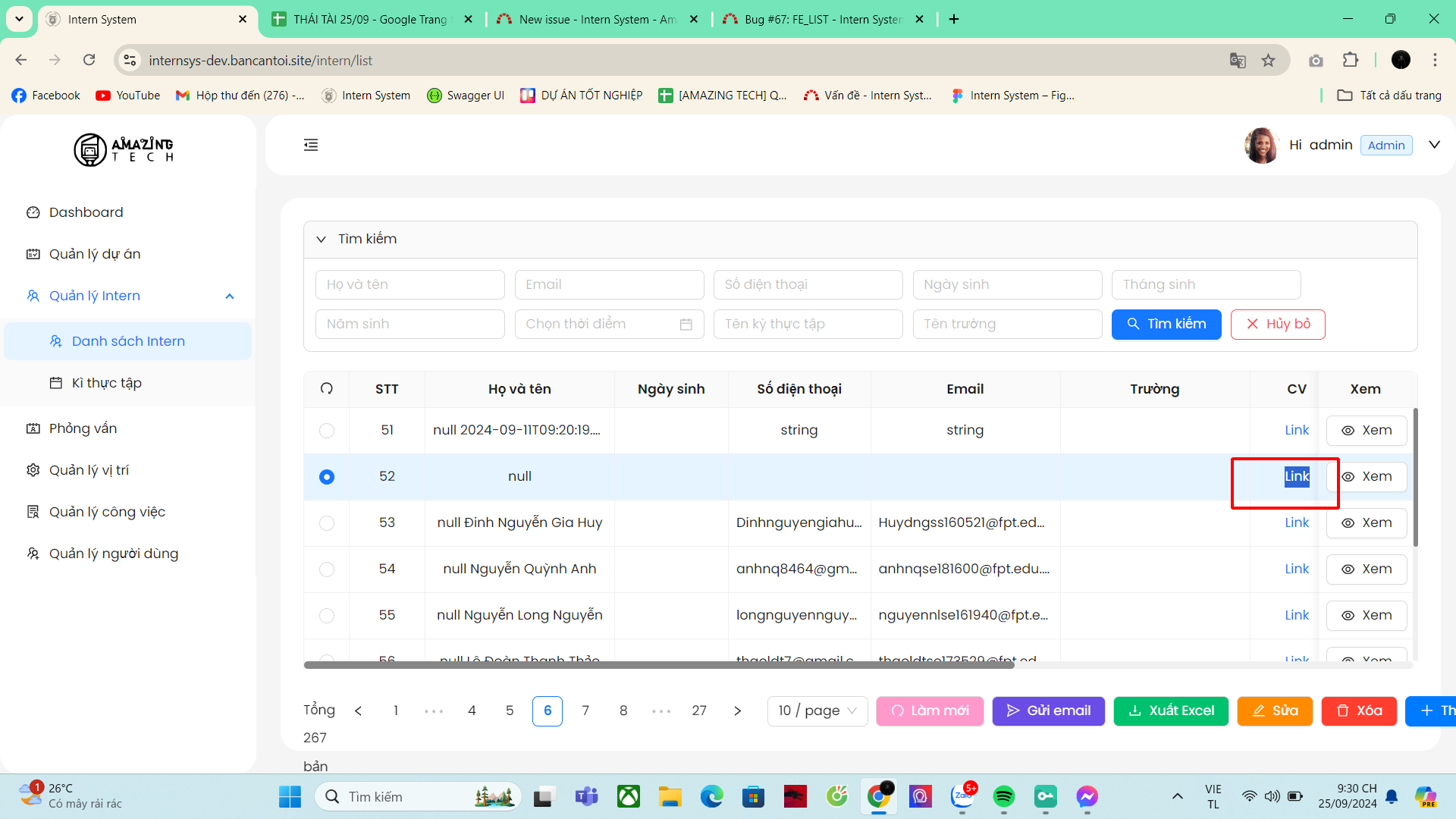Click the browser reload icon

click(89, 60)
